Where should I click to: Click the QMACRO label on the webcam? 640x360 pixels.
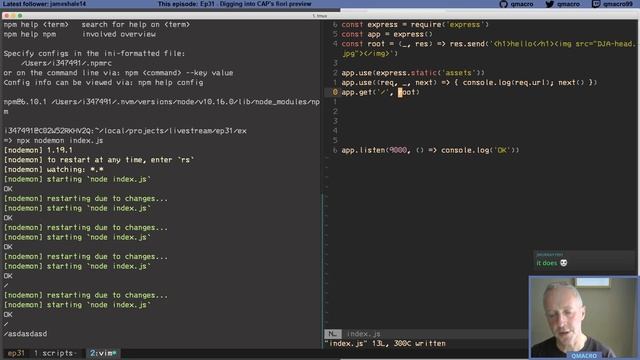coord(584,356)
